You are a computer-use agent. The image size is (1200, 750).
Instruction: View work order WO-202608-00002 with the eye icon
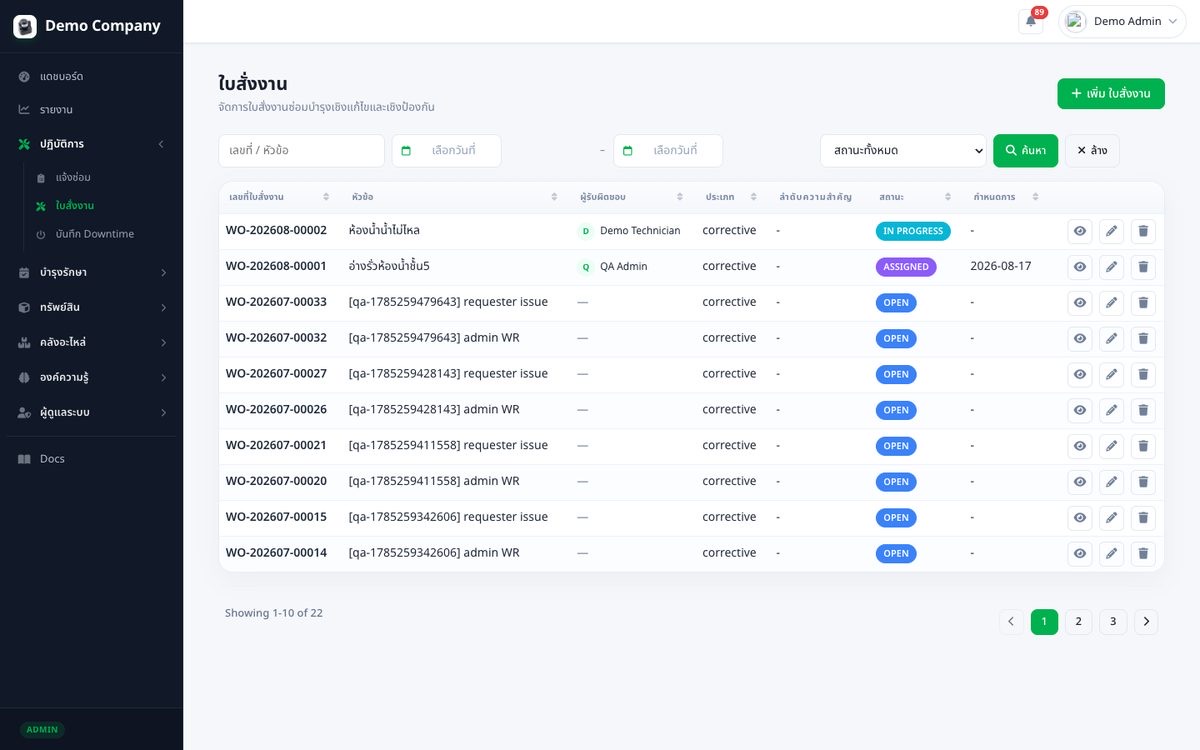1080,231
